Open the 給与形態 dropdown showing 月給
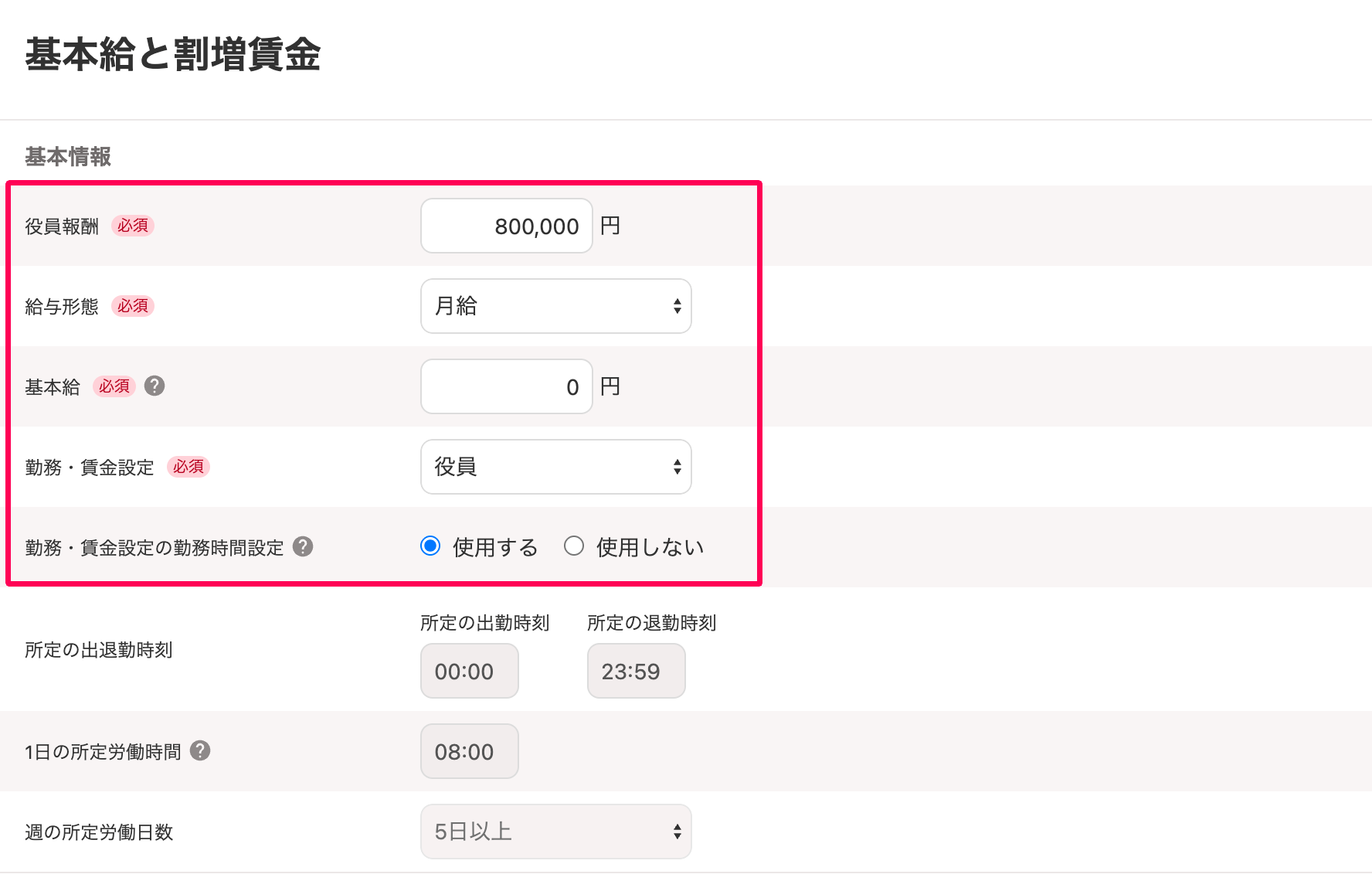 pos(556,306)
